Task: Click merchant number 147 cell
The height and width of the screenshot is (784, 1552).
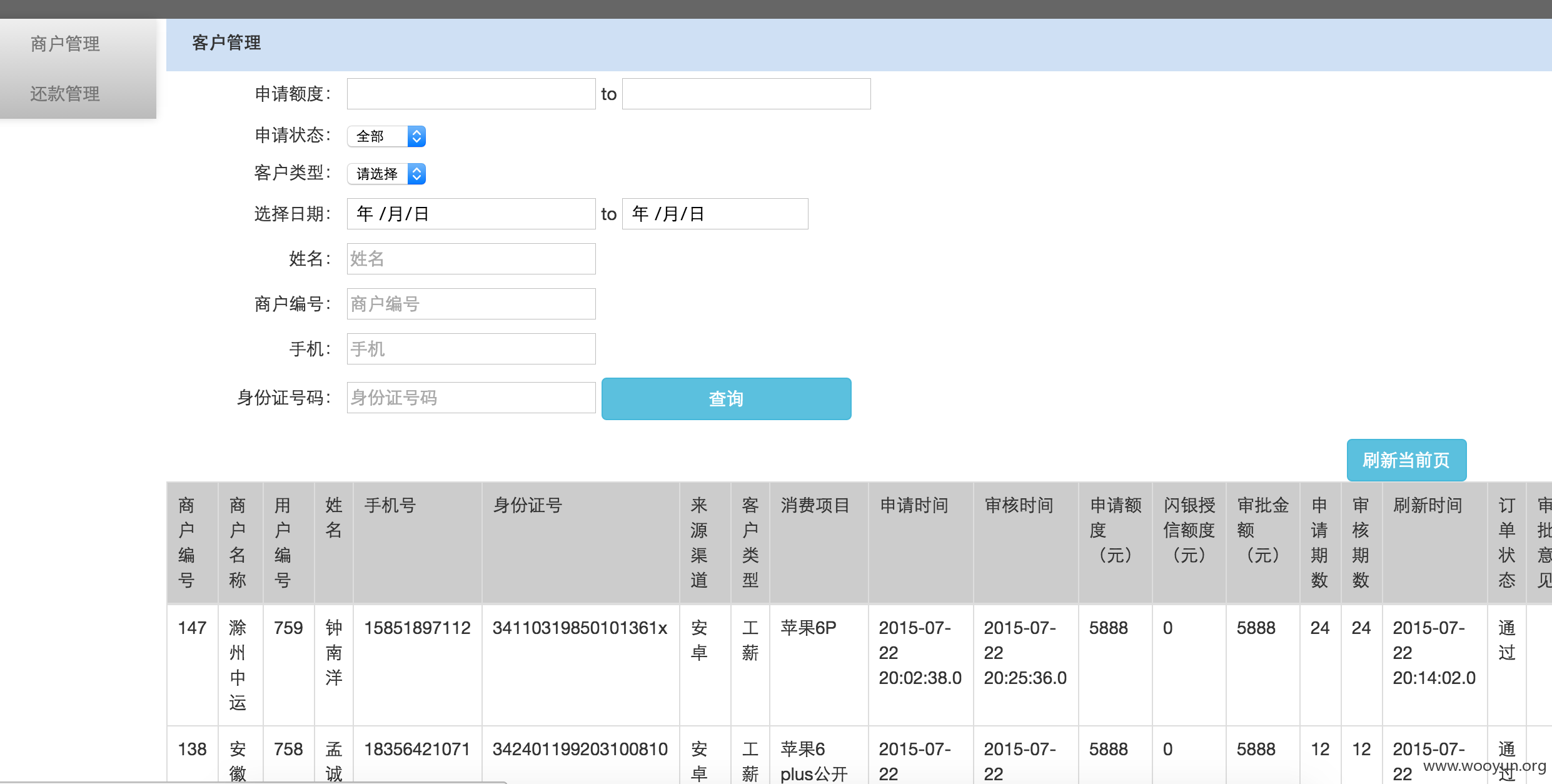Action: click(x=193, y=665)
